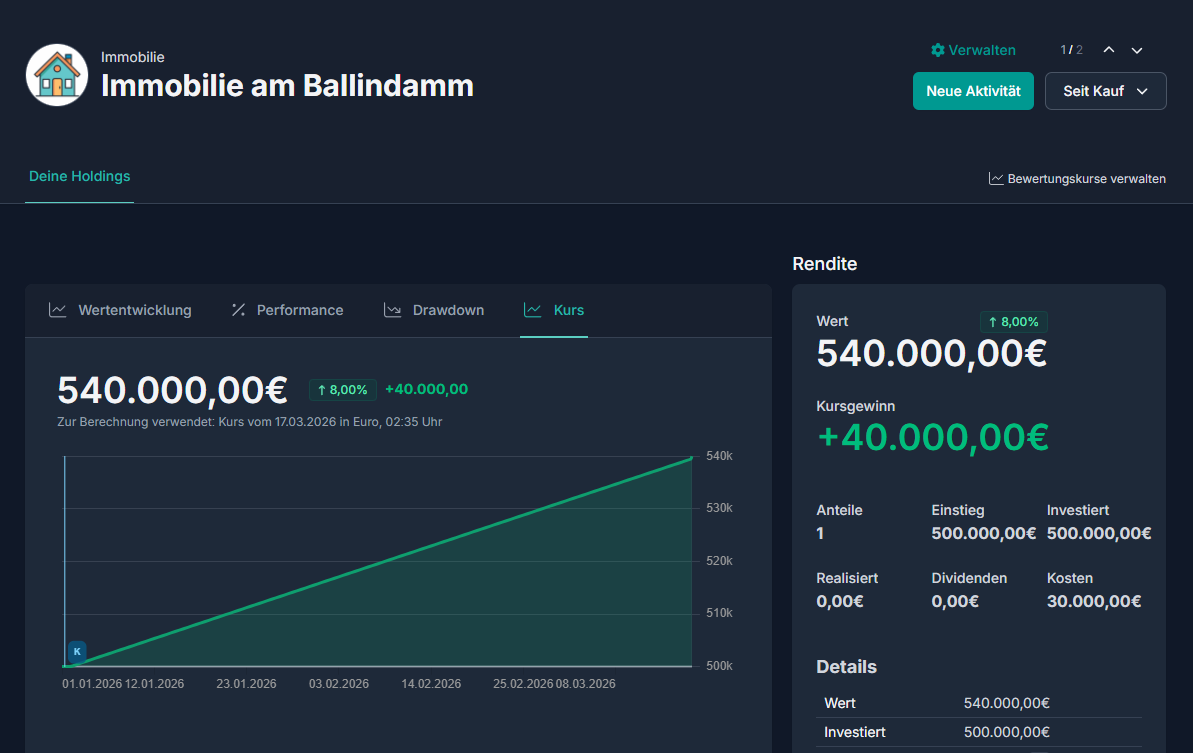Click the 8,00% badge in Rendite panel
Viewport: 1193px width, 753px height.
1013,322
